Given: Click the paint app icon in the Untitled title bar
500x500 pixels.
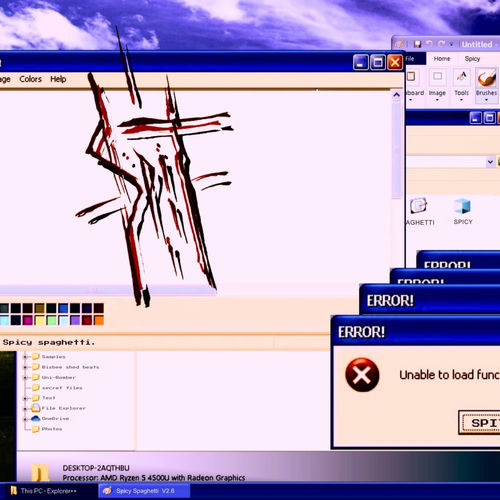Looking at the screenshot, I should click(x=399, y=44).
